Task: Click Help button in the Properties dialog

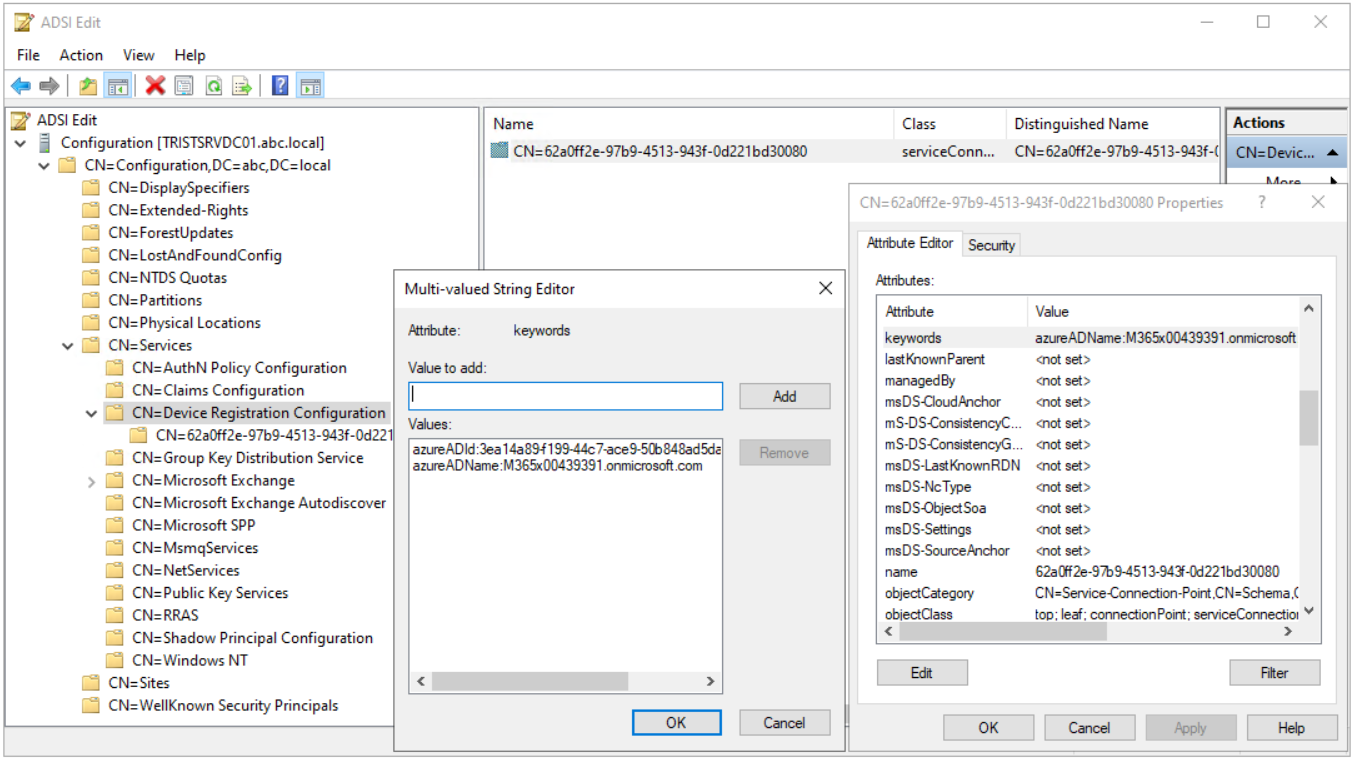Action: coord(1292,728)
